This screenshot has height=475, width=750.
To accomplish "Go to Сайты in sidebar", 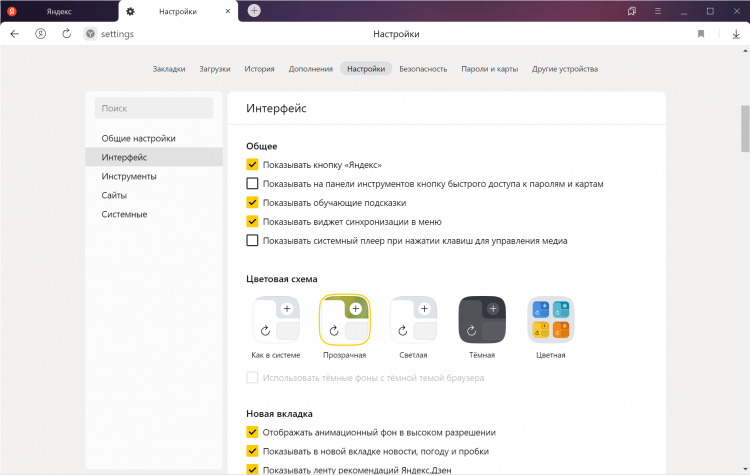I will pyautogui.click(x=154, y=195).
